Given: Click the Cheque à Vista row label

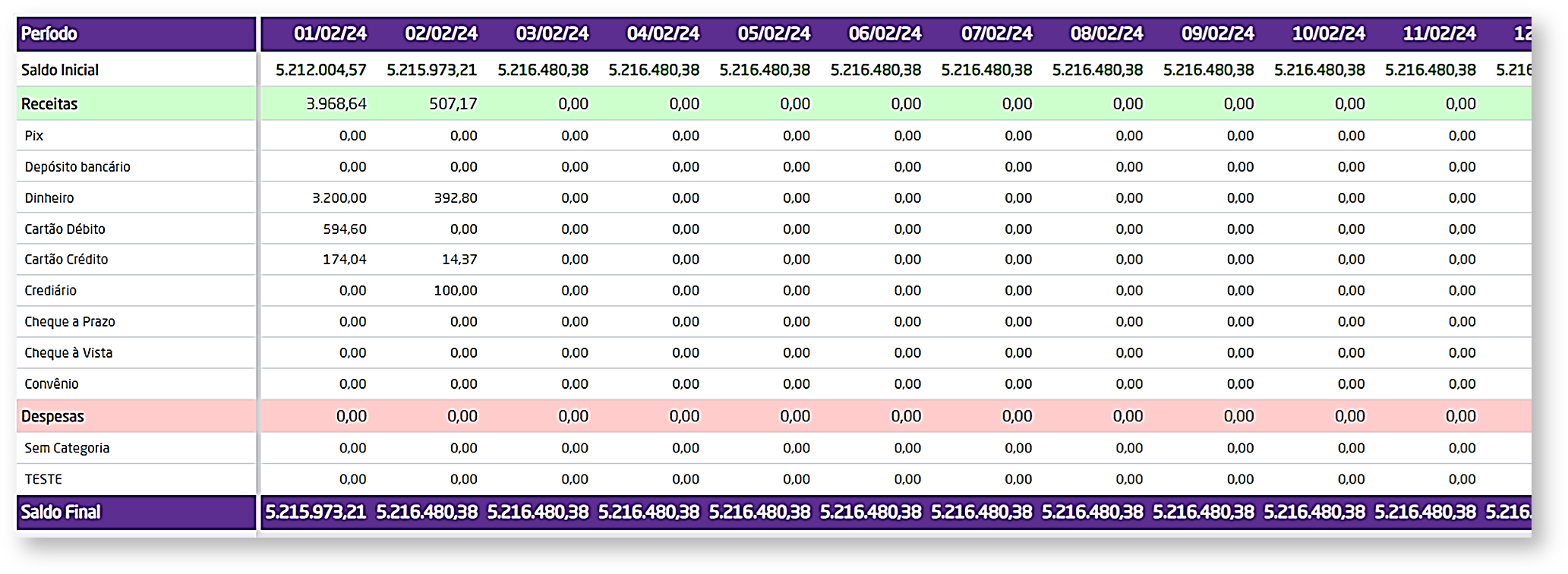Looking at the screenshot, I should click(68, 353).
